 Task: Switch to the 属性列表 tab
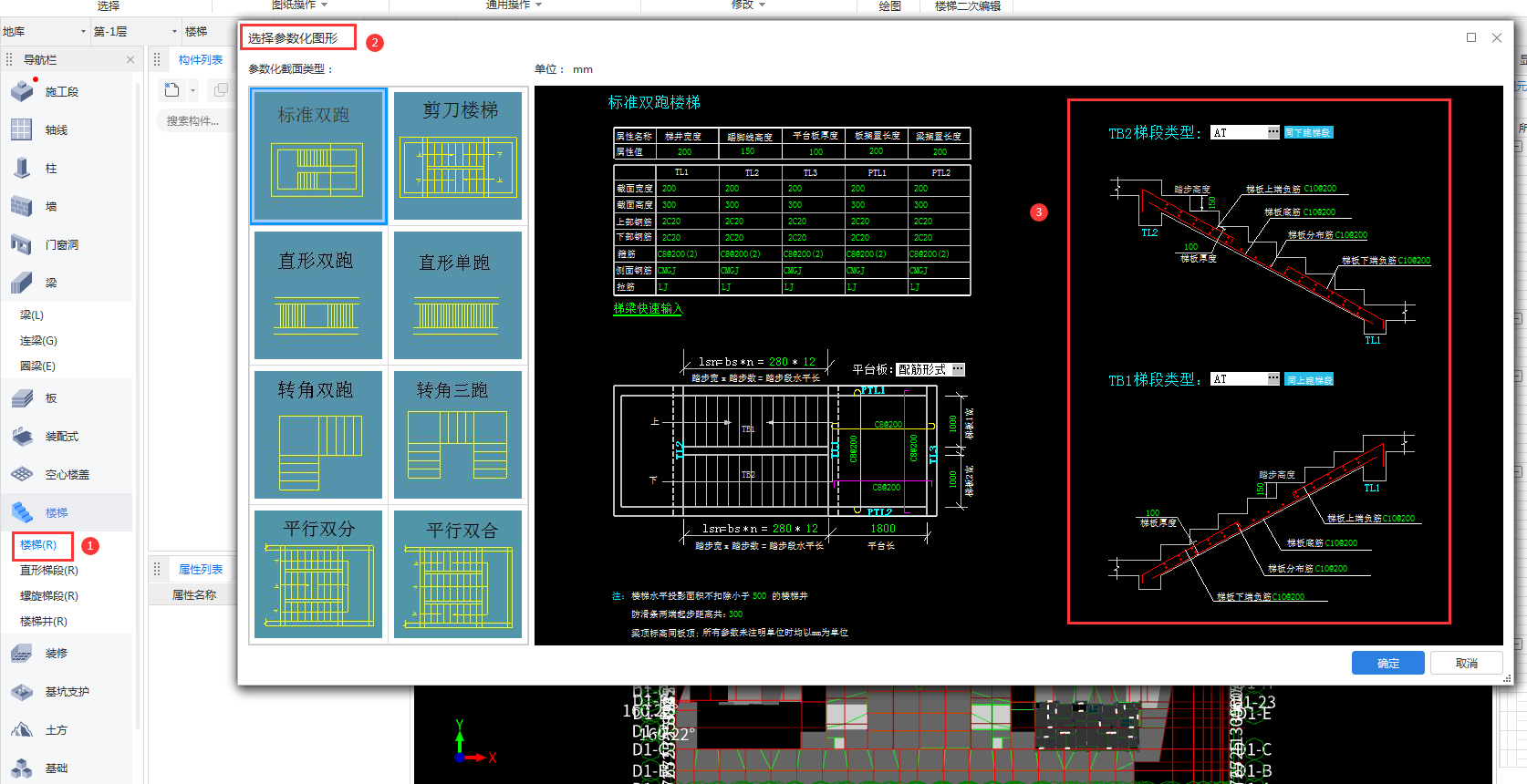pos(201,569)
